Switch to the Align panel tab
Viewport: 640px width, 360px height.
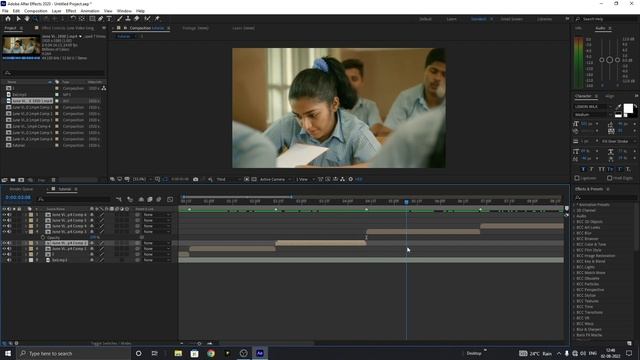[x=609, y=96]
